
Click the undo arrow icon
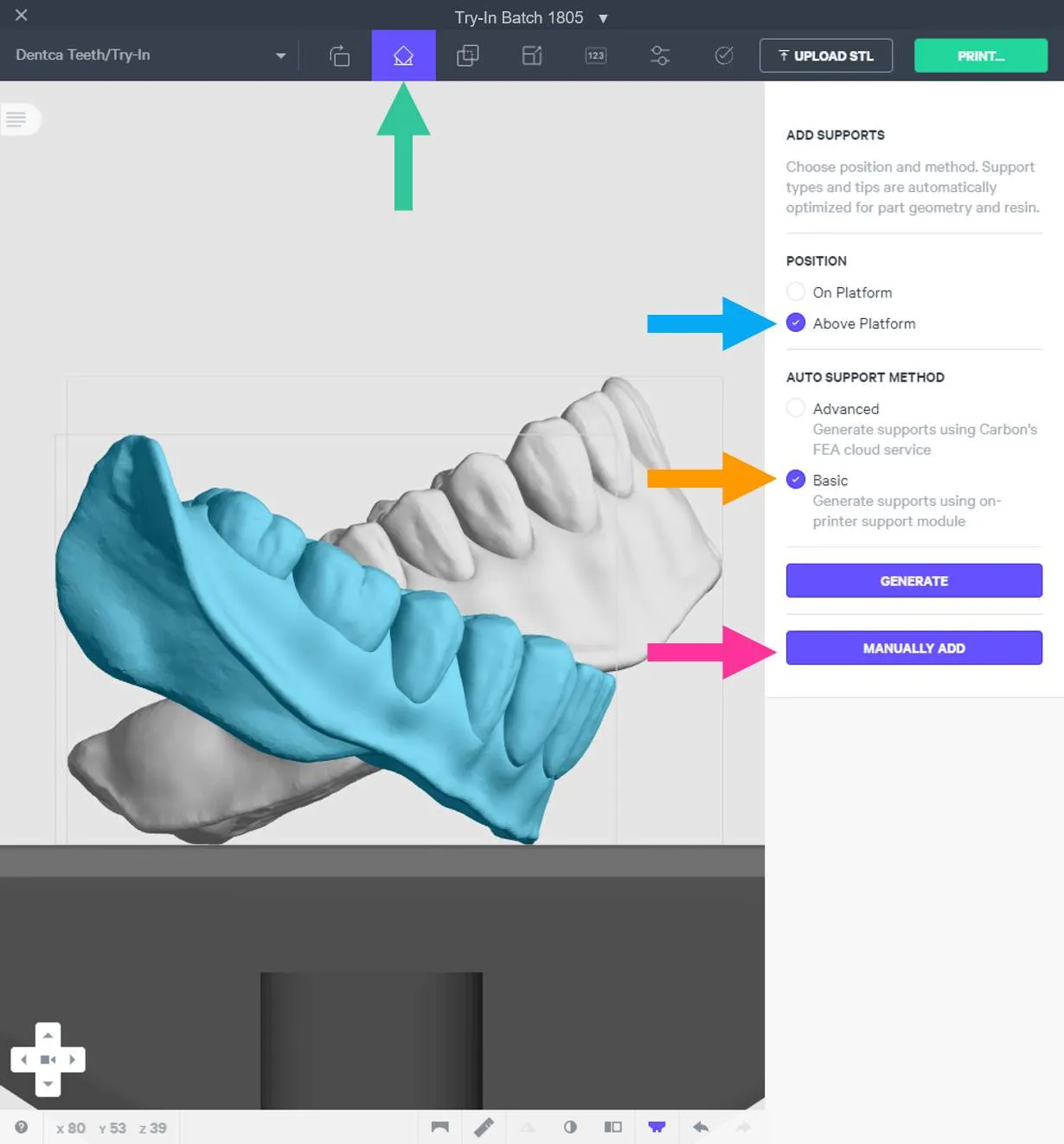tap(701, 1127)
